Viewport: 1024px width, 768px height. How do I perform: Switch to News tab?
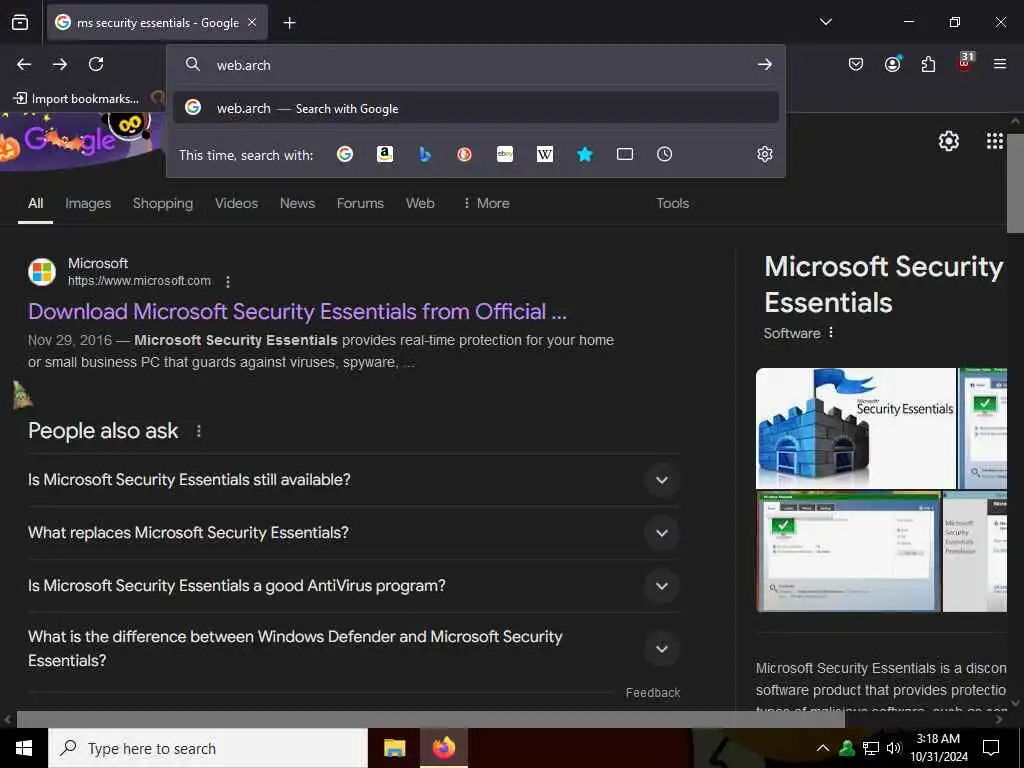pos(297,203)
